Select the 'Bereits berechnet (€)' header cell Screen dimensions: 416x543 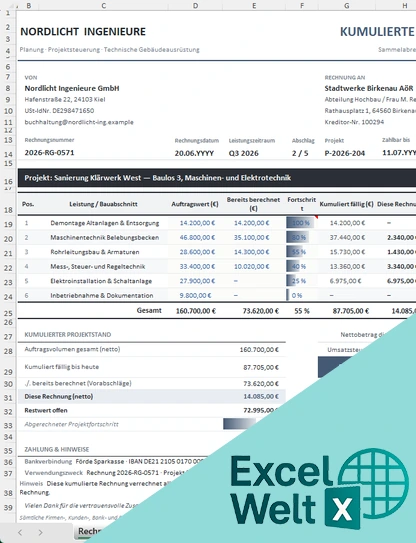click(253, 204)
